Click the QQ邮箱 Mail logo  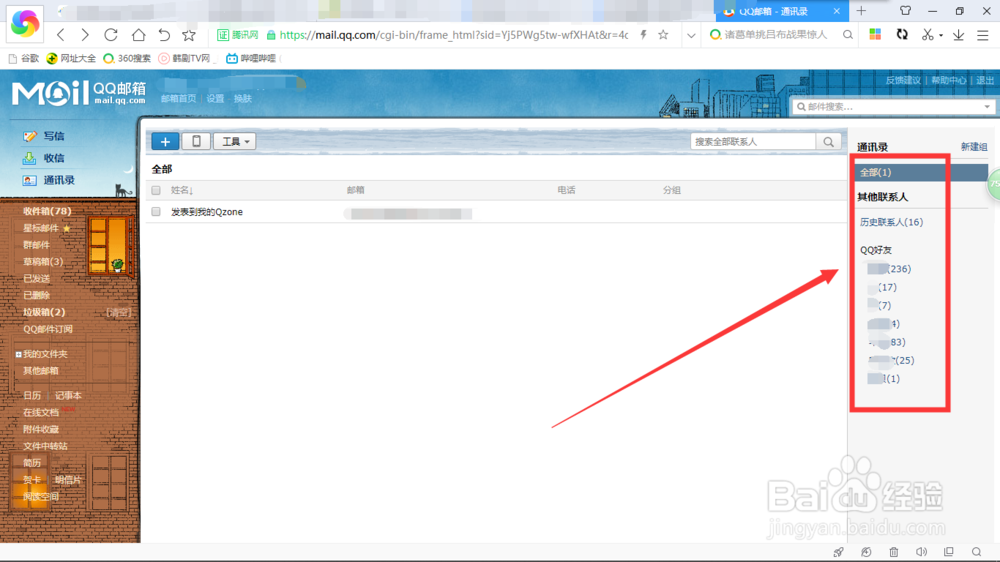pyautogui.click(x=79, y=93)
